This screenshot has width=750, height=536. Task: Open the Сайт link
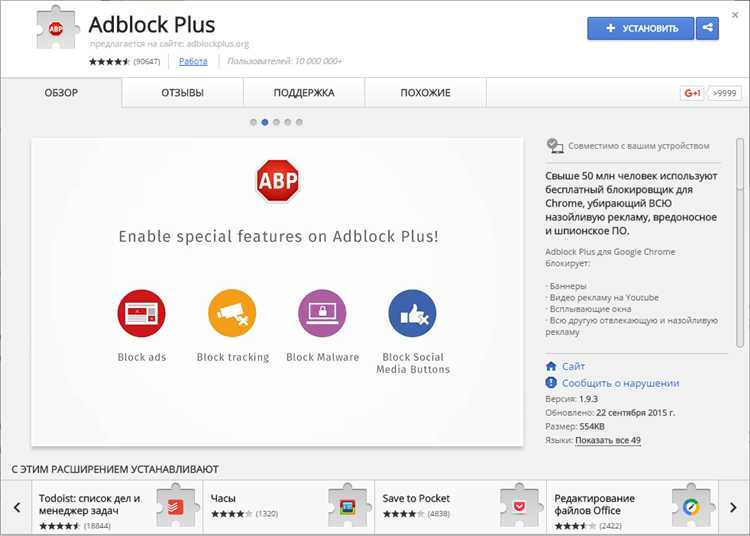point(573,366)
